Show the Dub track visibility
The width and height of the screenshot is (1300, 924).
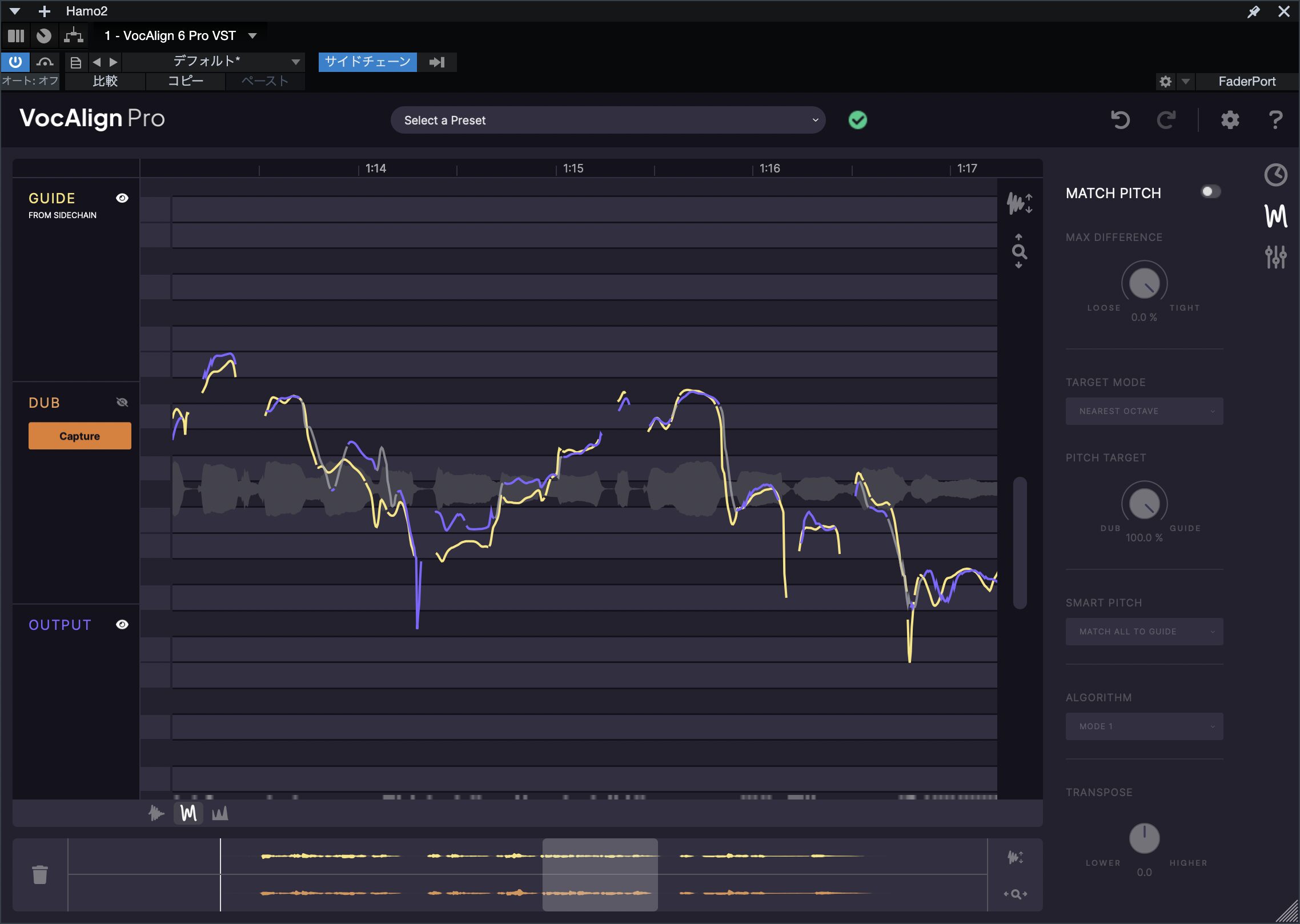[122, 403]
